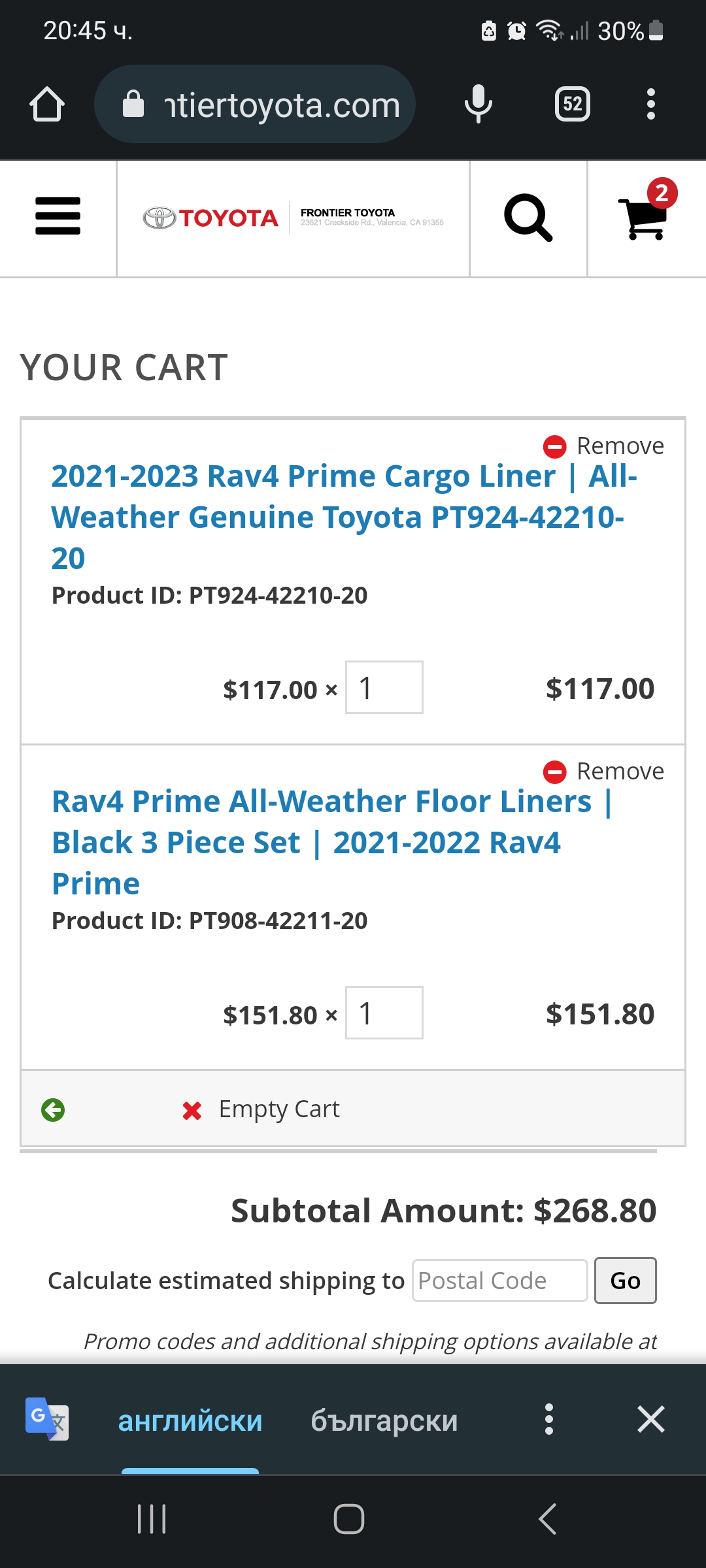This screenshot has height=1568, width=706.
Task: Close the translate bar
Action: point(650,1420)
